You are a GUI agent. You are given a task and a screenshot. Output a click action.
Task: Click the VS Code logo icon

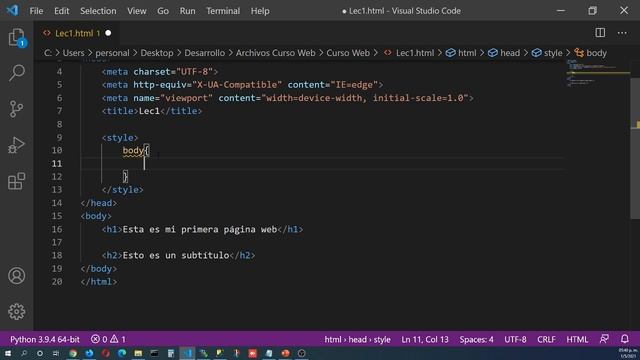click(x=12, y=10)
